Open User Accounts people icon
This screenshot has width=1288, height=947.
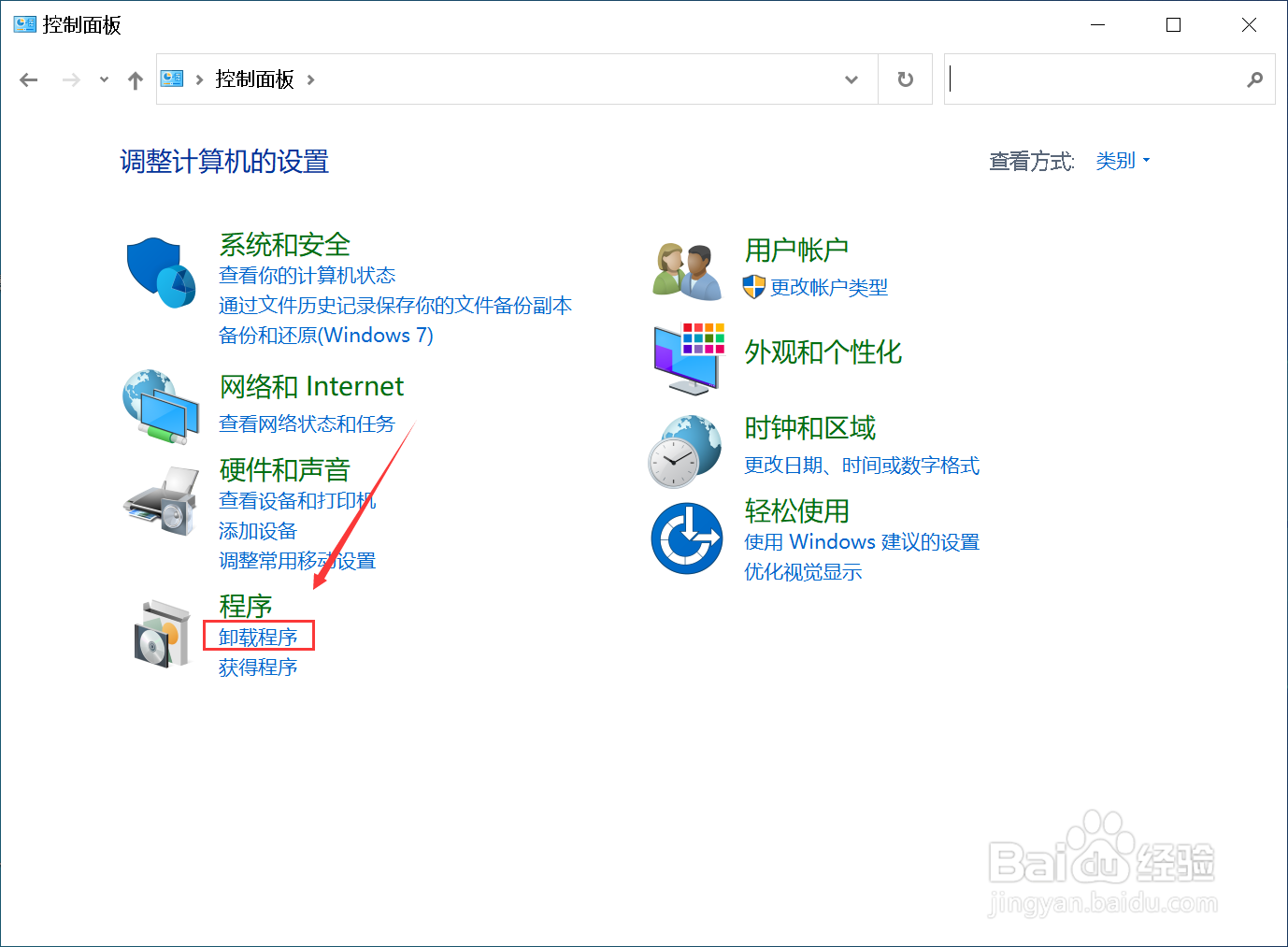687,271
